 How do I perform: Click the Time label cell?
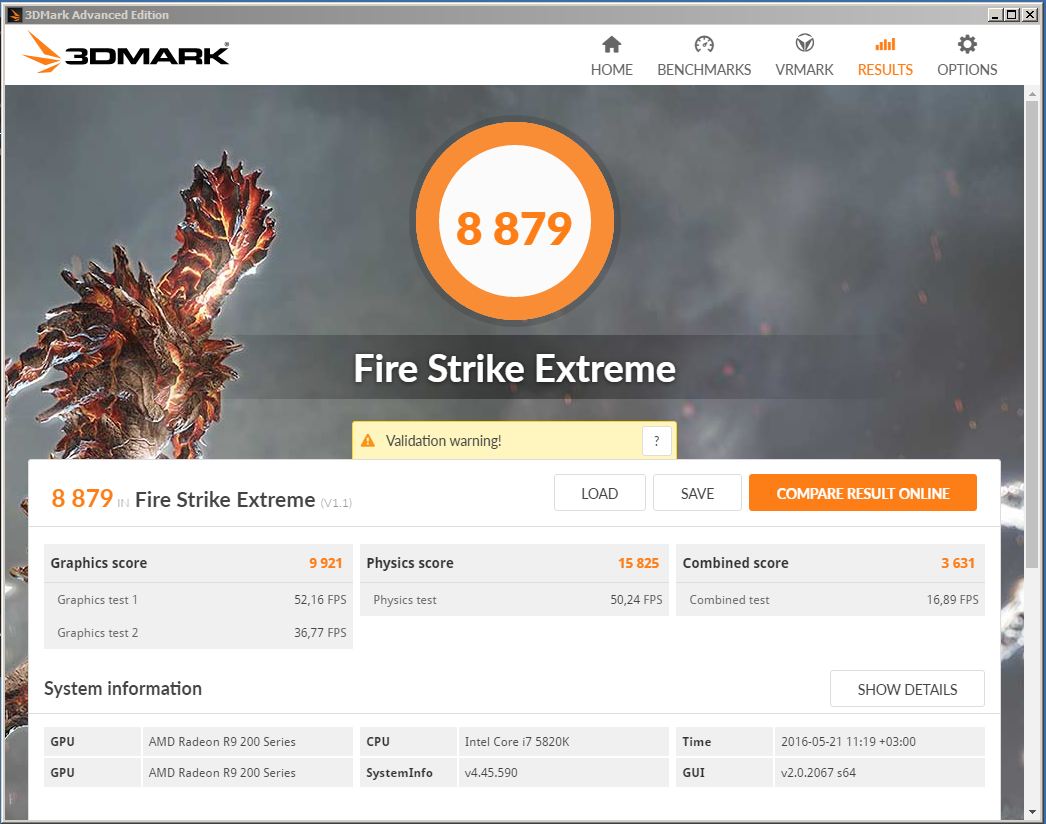tap(724, 741)
